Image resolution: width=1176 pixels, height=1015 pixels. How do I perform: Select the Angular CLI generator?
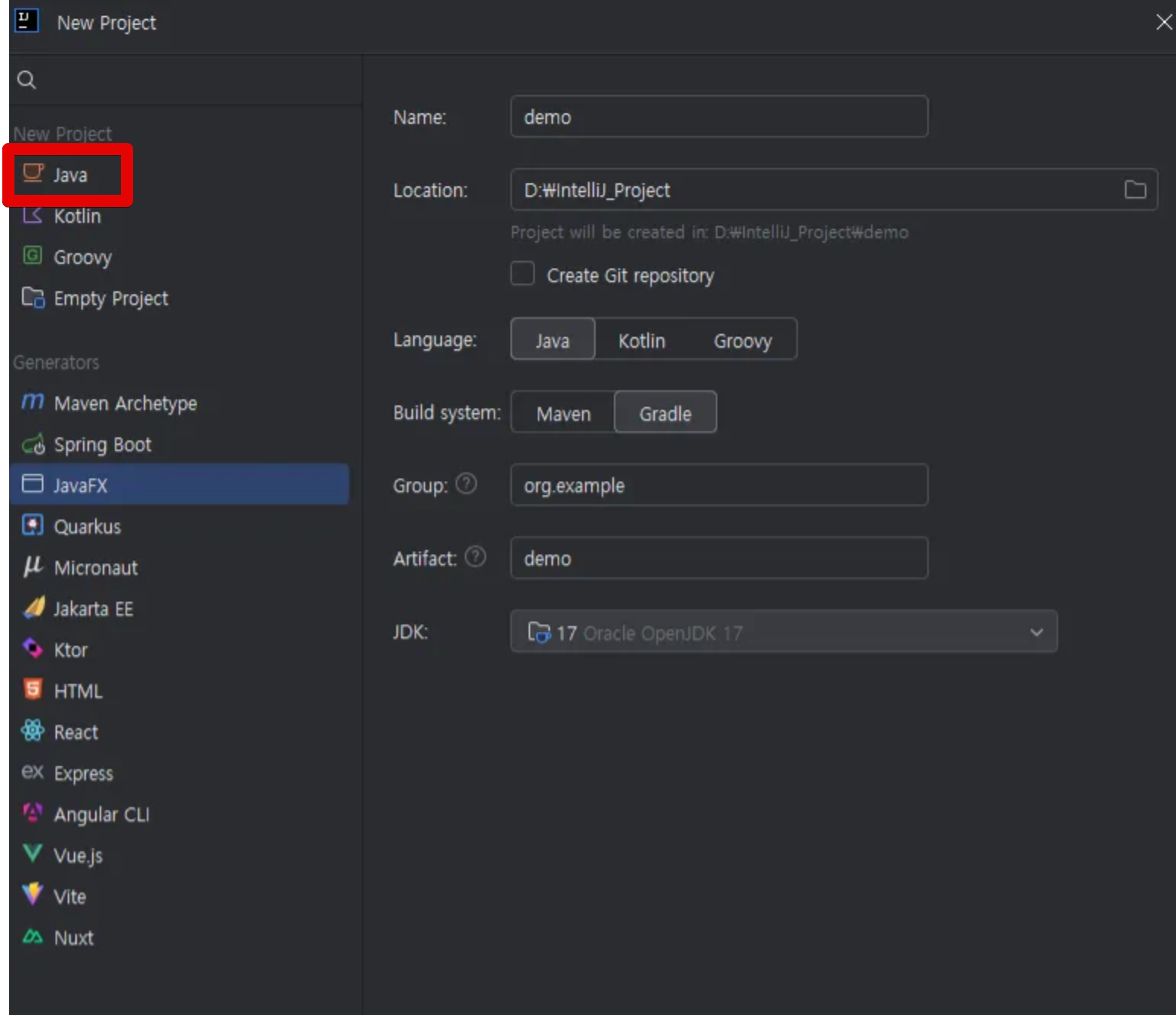click(x=101, y=814)
